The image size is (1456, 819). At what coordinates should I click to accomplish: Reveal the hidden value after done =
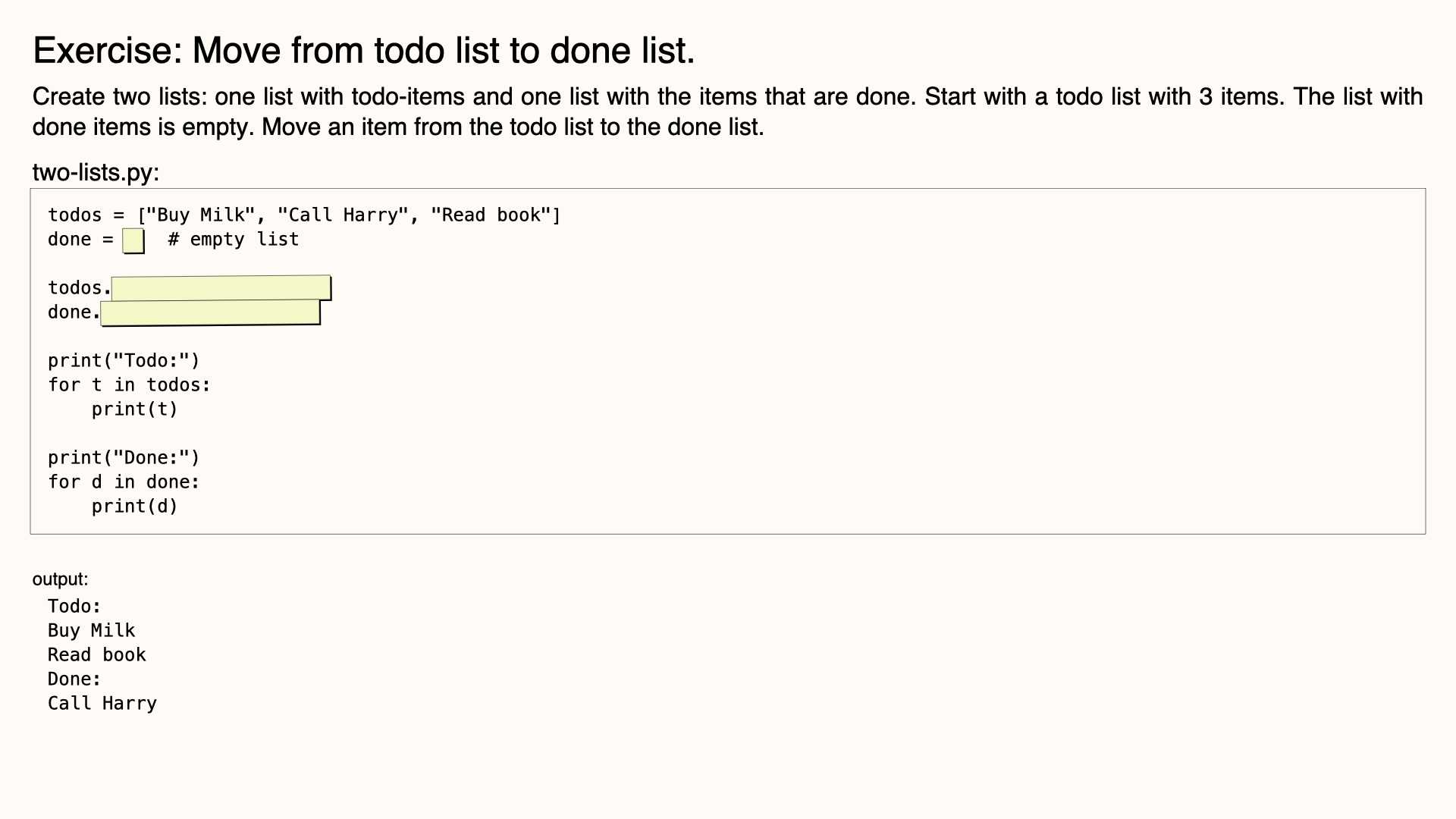click(x=133, y=240)
